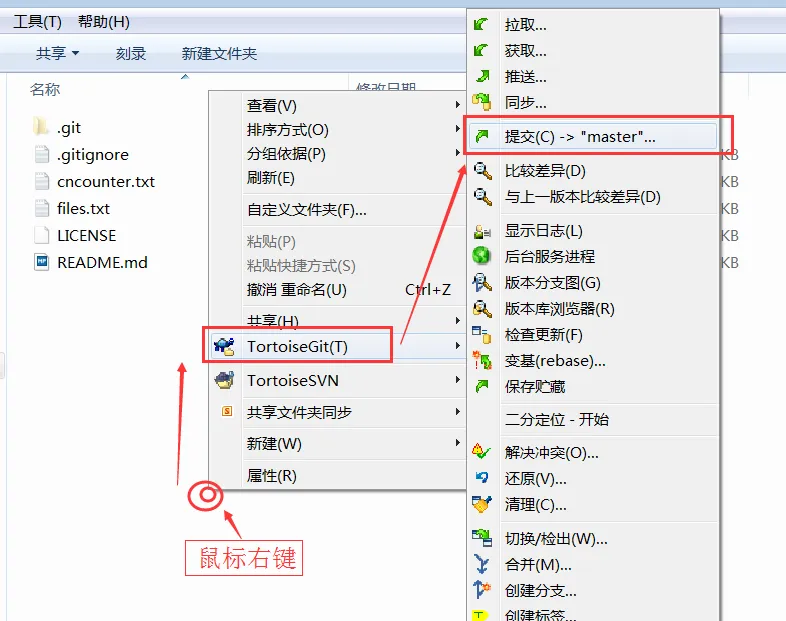The height and width of the screenshot is (621, 786).
Task: Click the Show log (显示日志) icon
Action: pos(482,231)
